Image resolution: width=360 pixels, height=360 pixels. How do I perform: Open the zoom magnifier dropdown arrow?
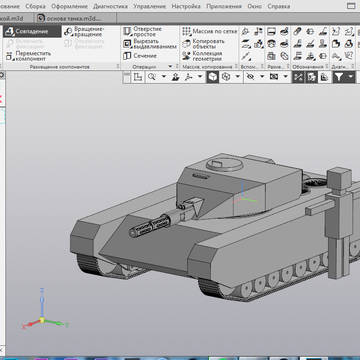[164, 77]
